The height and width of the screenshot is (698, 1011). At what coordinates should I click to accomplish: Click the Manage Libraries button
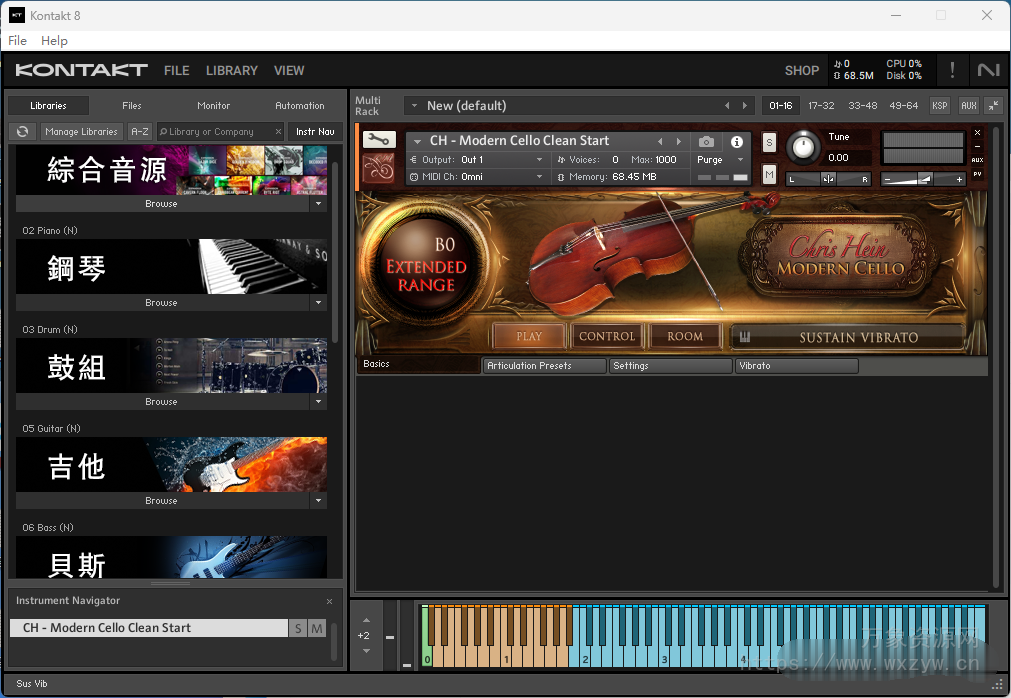[81, 132]
